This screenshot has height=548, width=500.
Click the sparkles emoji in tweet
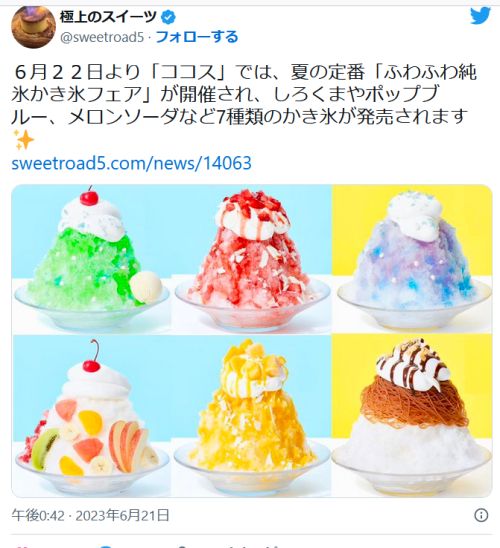point(23,139)
